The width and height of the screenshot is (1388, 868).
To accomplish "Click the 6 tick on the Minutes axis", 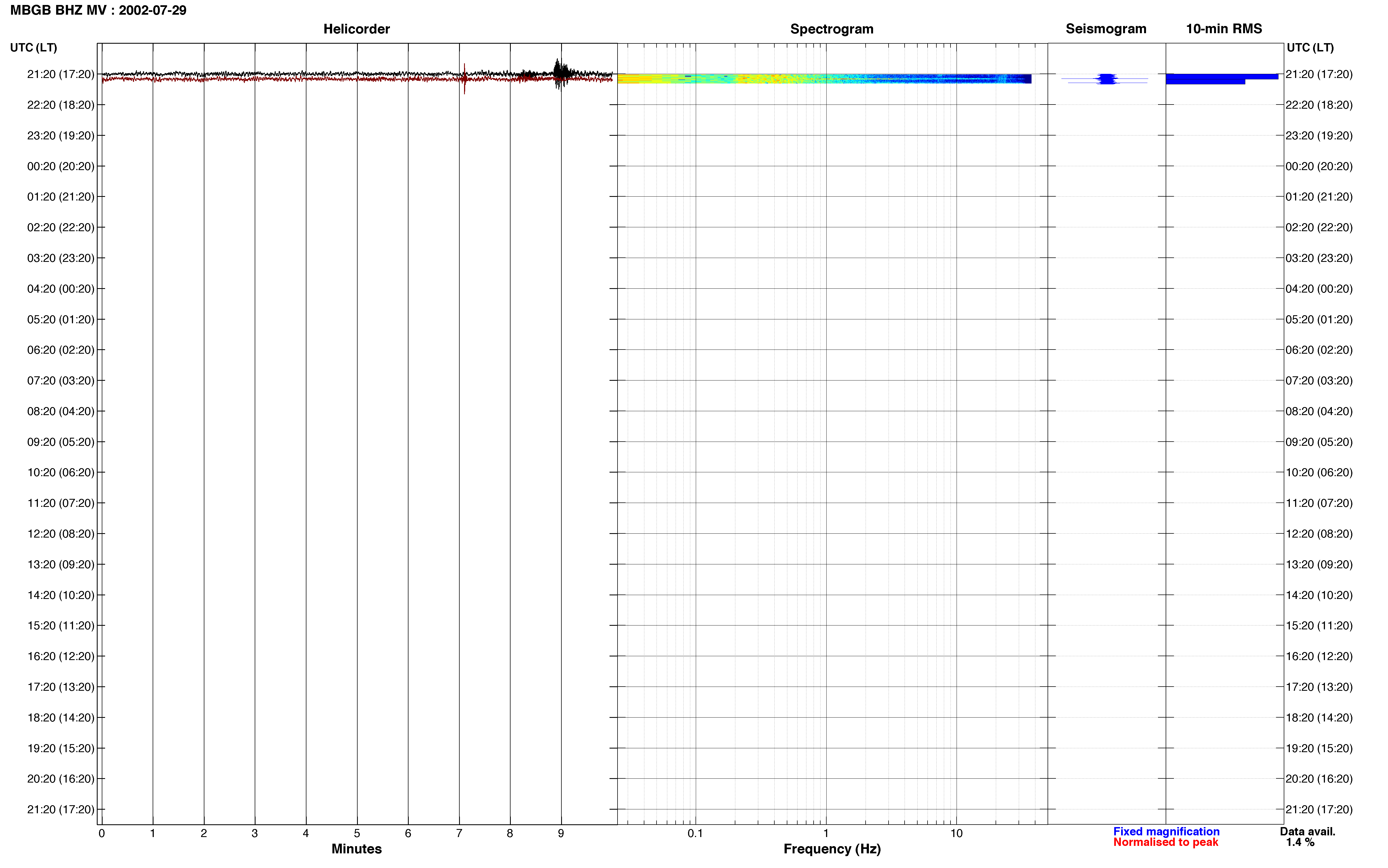I will tap(408, 833).
